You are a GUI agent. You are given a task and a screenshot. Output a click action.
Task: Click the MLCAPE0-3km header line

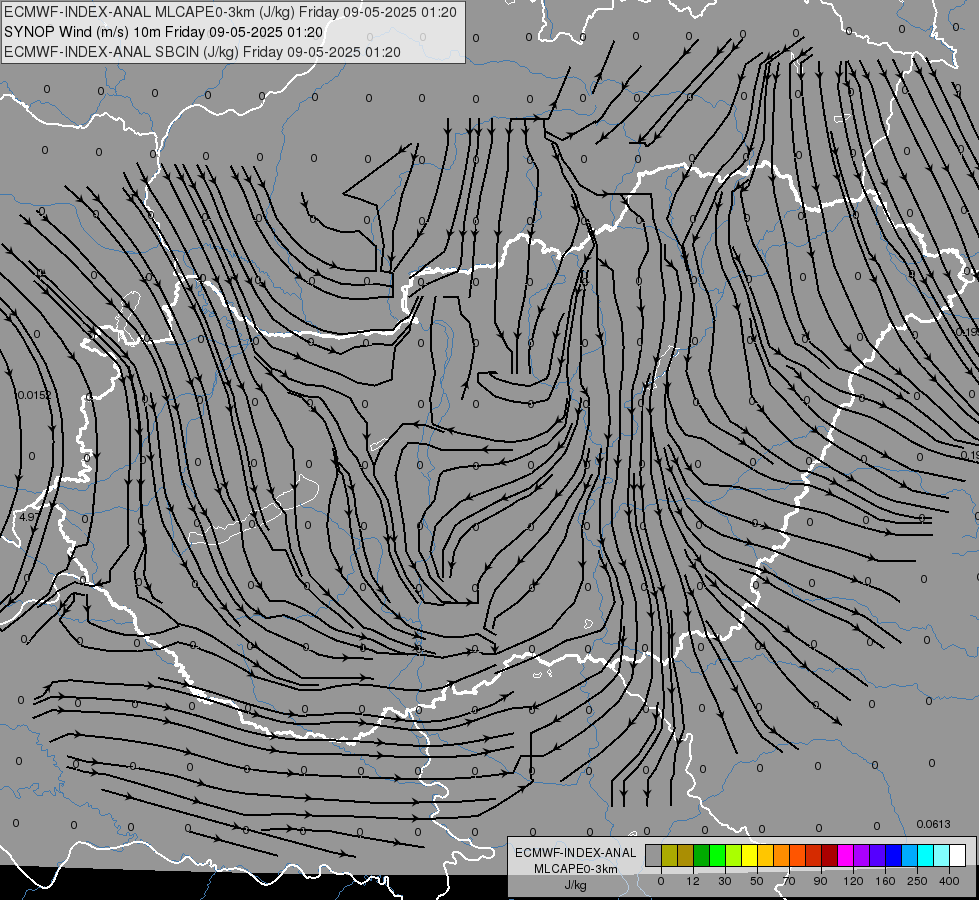(230, 12)
